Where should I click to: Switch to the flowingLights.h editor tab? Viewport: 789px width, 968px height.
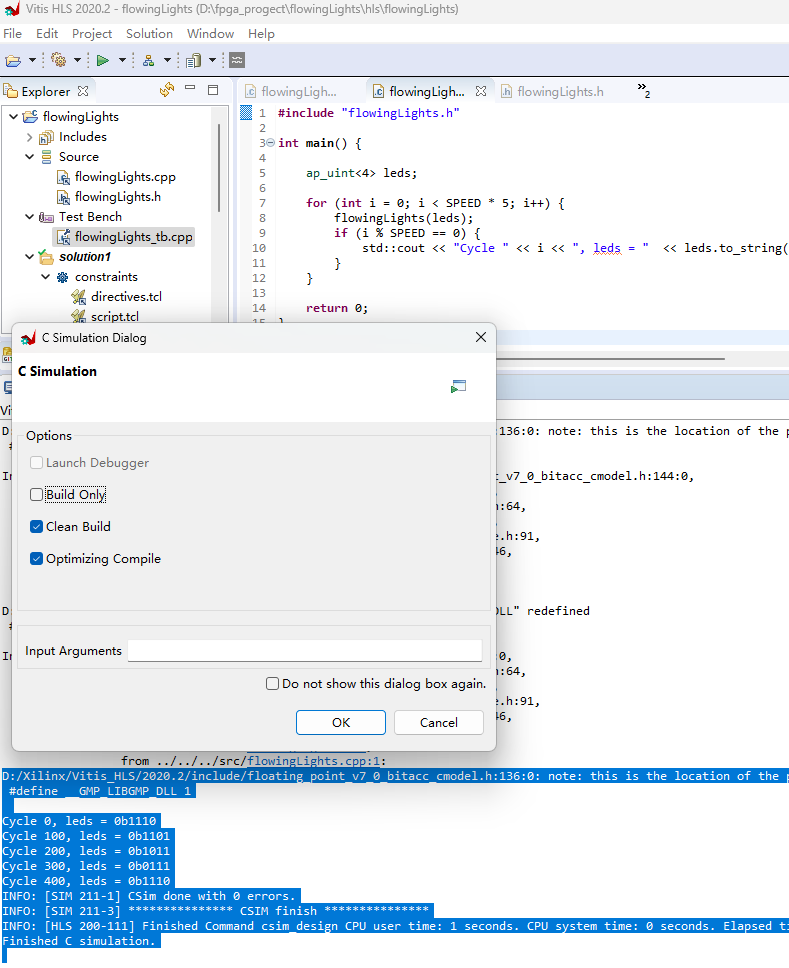(552, 91)
